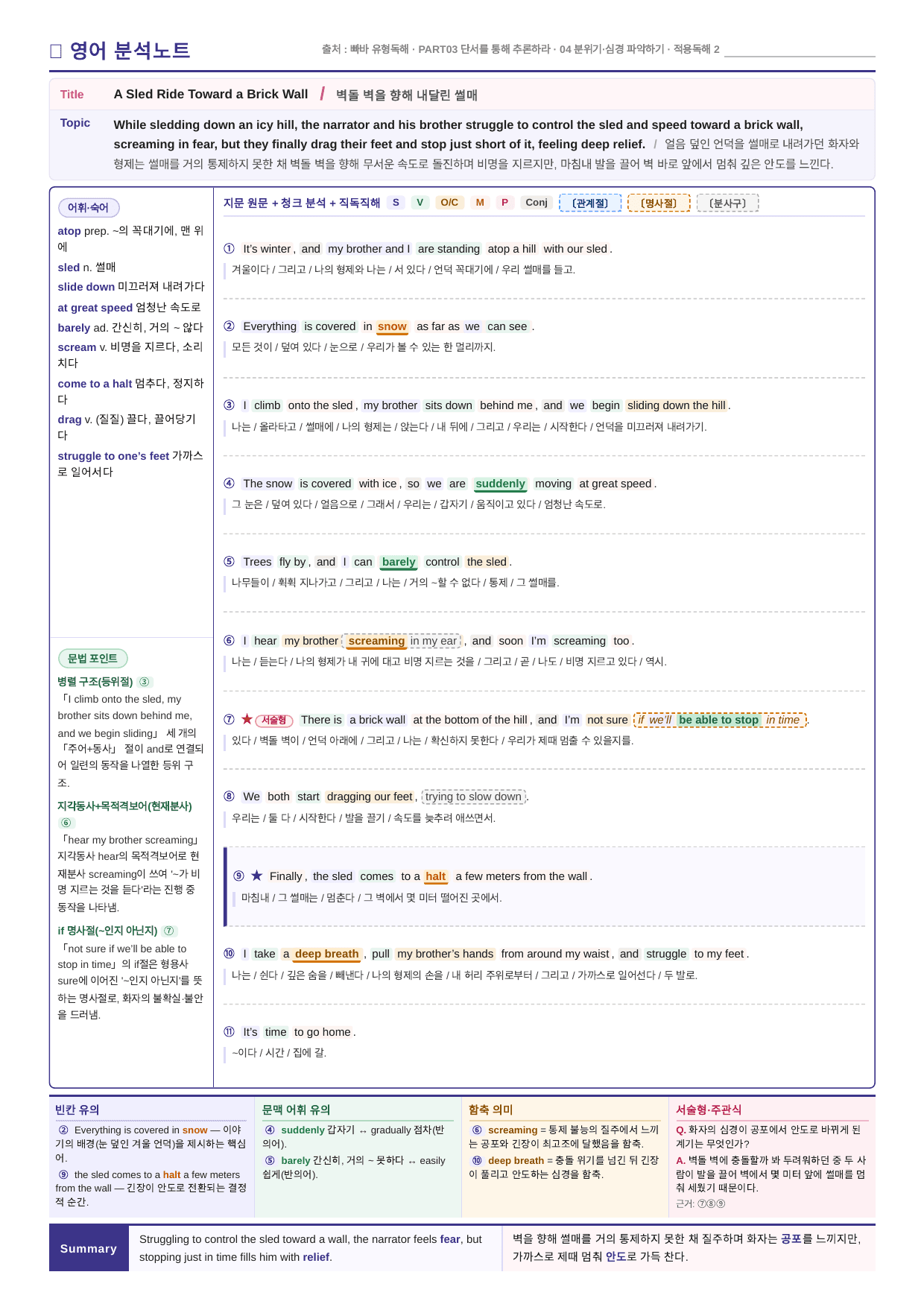
Task: Click the highlighted word suddenly in sentence 4
Action: pos(500,484)
